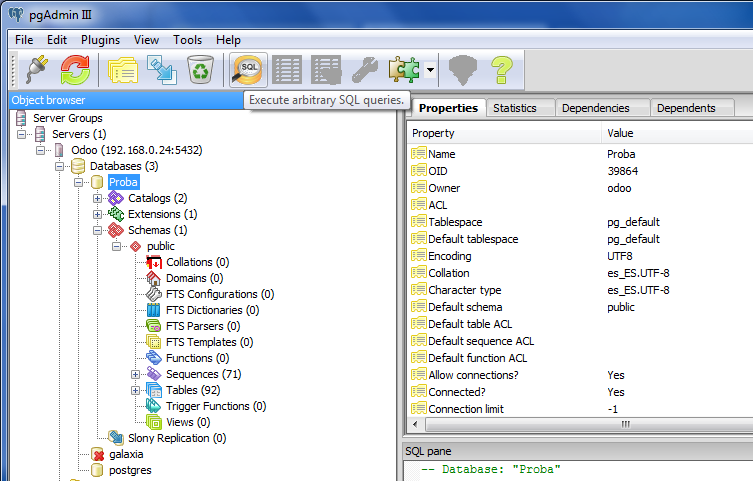Viewport: 753px width, 481px height.
Task: Collapse the public schema node
Action: pos(117,246)
